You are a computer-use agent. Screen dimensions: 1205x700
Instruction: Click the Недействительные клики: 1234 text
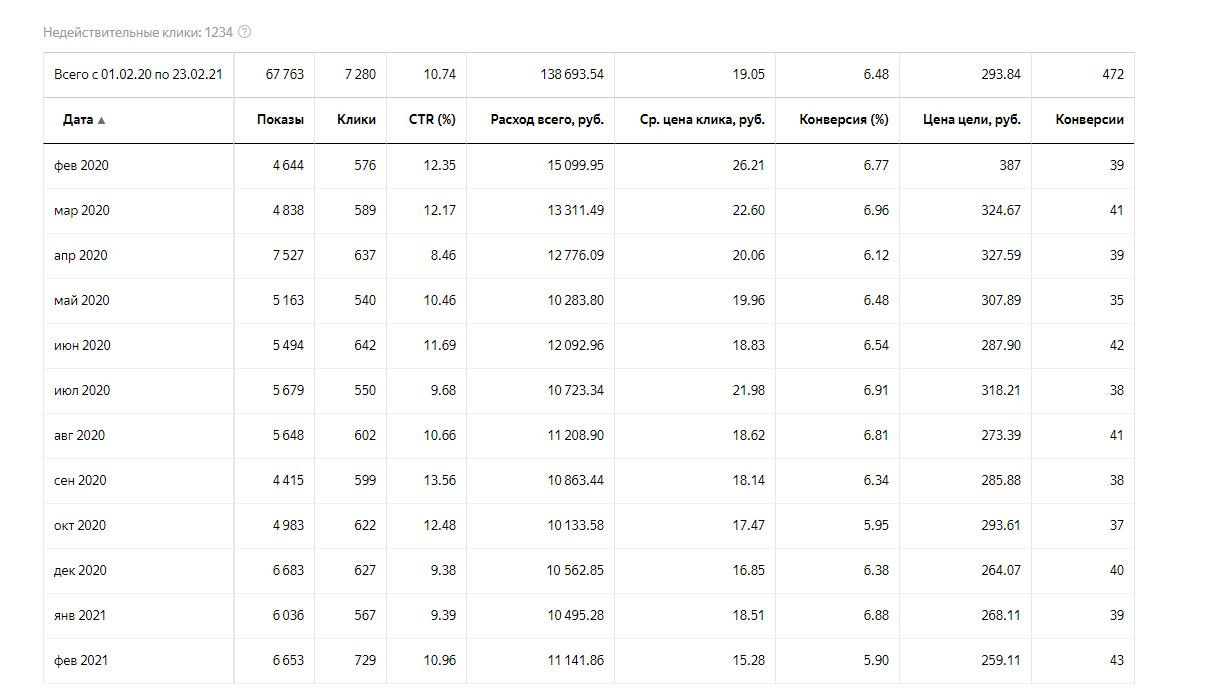click(137, 32)
